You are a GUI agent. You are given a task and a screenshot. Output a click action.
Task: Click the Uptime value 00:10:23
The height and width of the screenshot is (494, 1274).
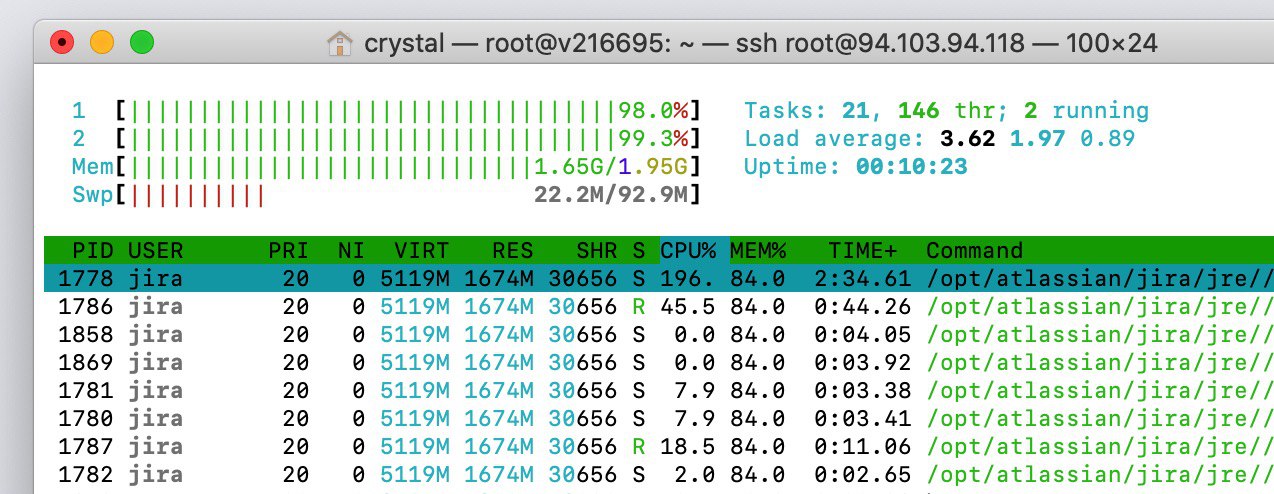911,166
